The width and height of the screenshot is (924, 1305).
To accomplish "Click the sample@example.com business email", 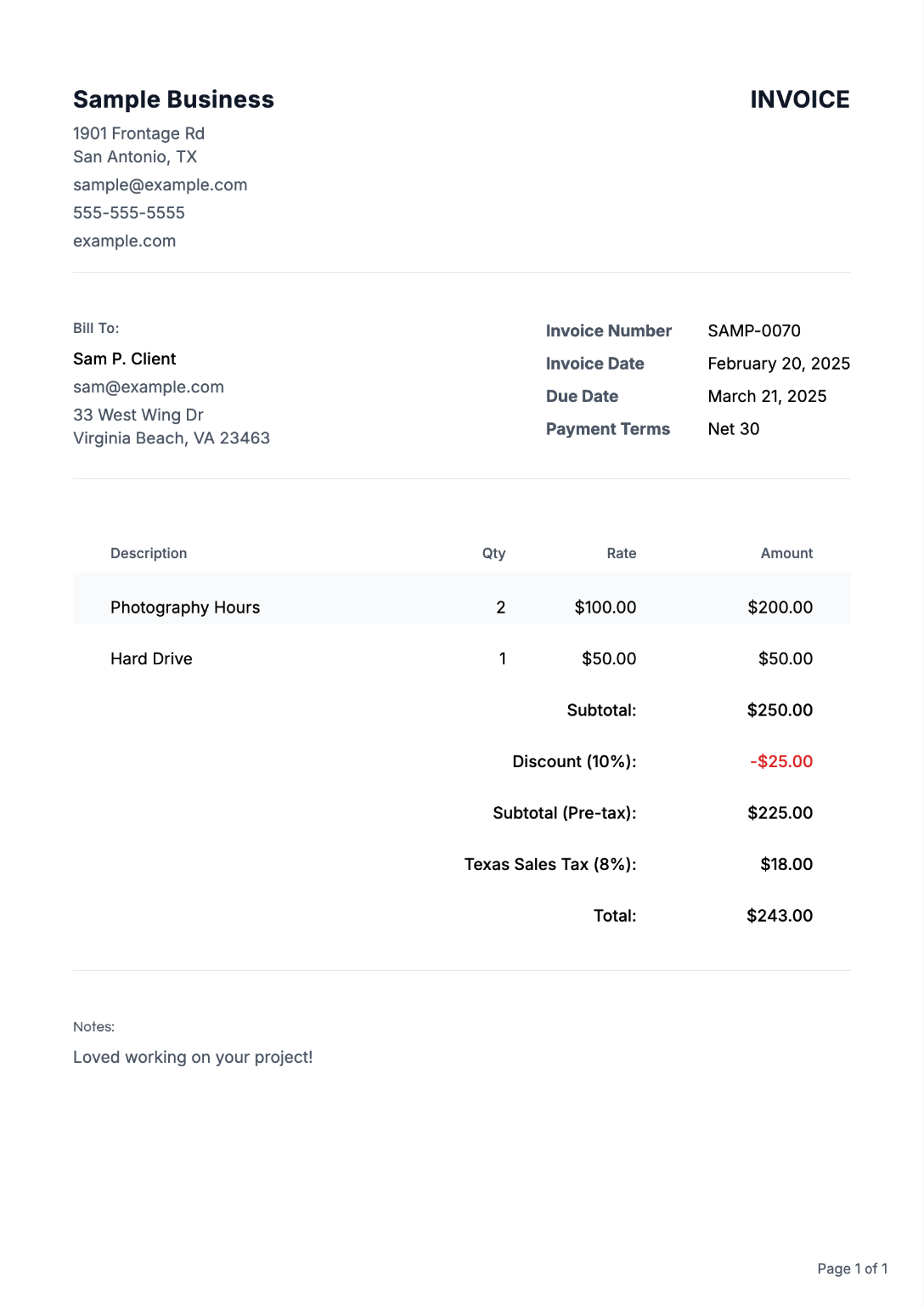I will pos(160,185).
